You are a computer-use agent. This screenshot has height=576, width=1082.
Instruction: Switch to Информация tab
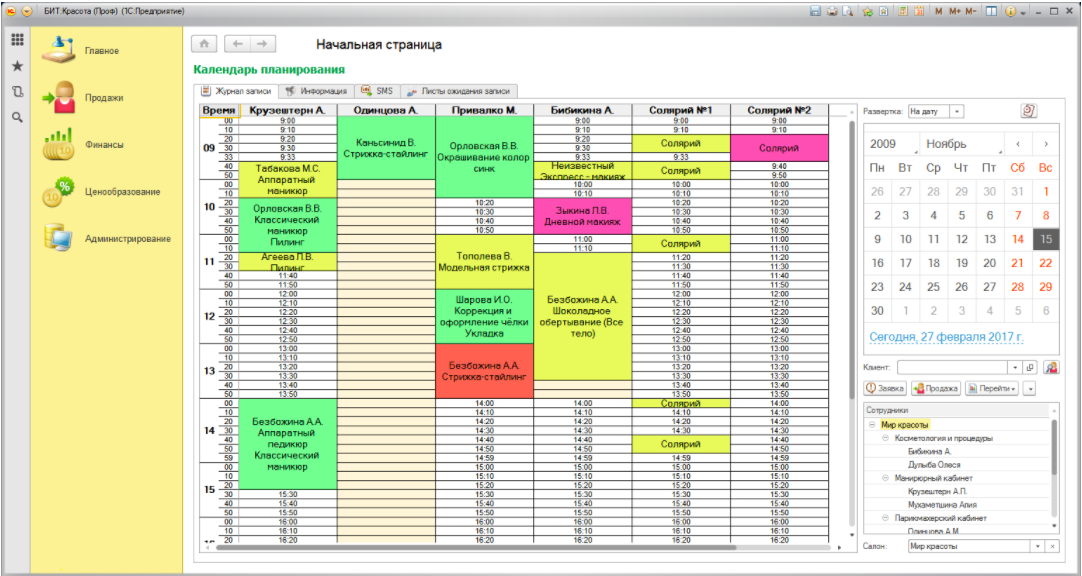(x=317, y=91)
